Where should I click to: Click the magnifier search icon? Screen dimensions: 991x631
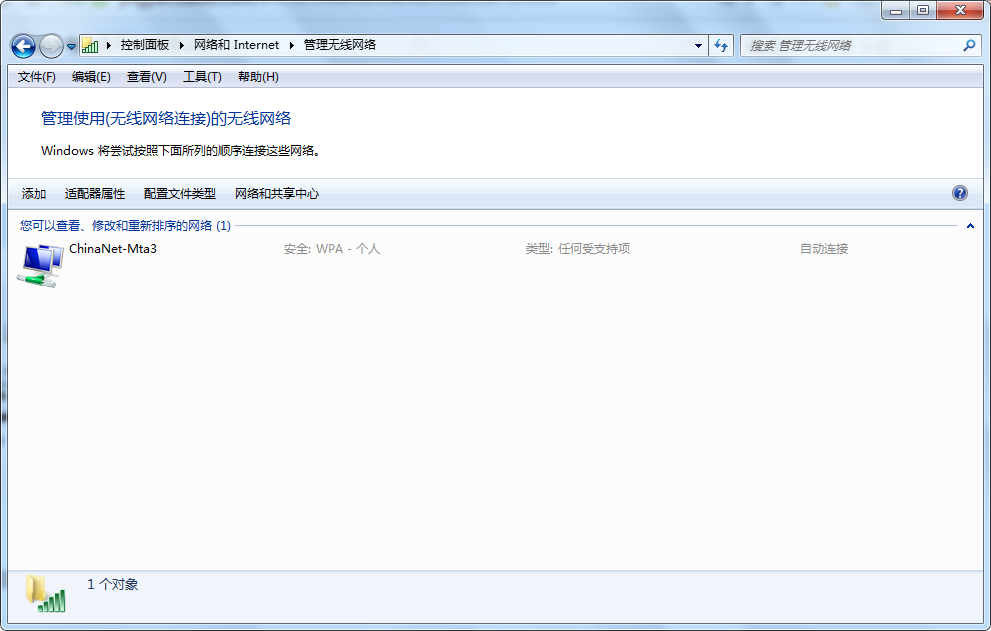pyautogui.click(x=969, y=46)
